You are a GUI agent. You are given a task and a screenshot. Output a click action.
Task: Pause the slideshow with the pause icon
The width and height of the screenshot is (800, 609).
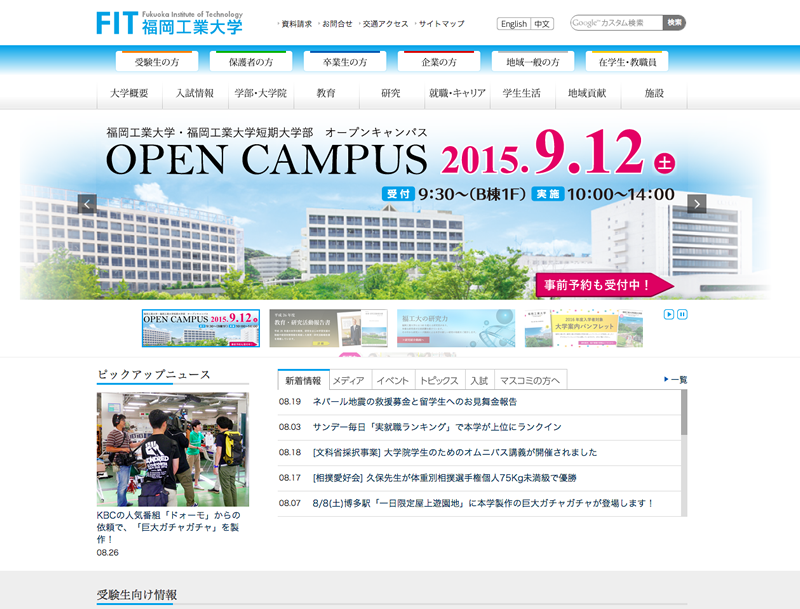tap(682, 314)
